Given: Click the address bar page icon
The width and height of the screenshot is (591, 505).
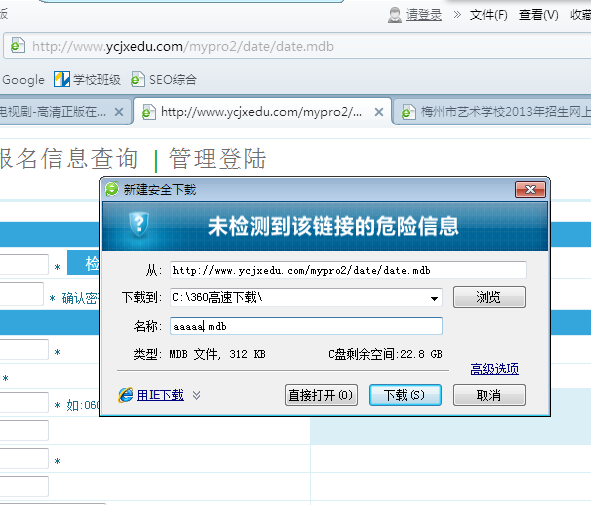Looking at the screenshot, I should (x=17, y=46).
